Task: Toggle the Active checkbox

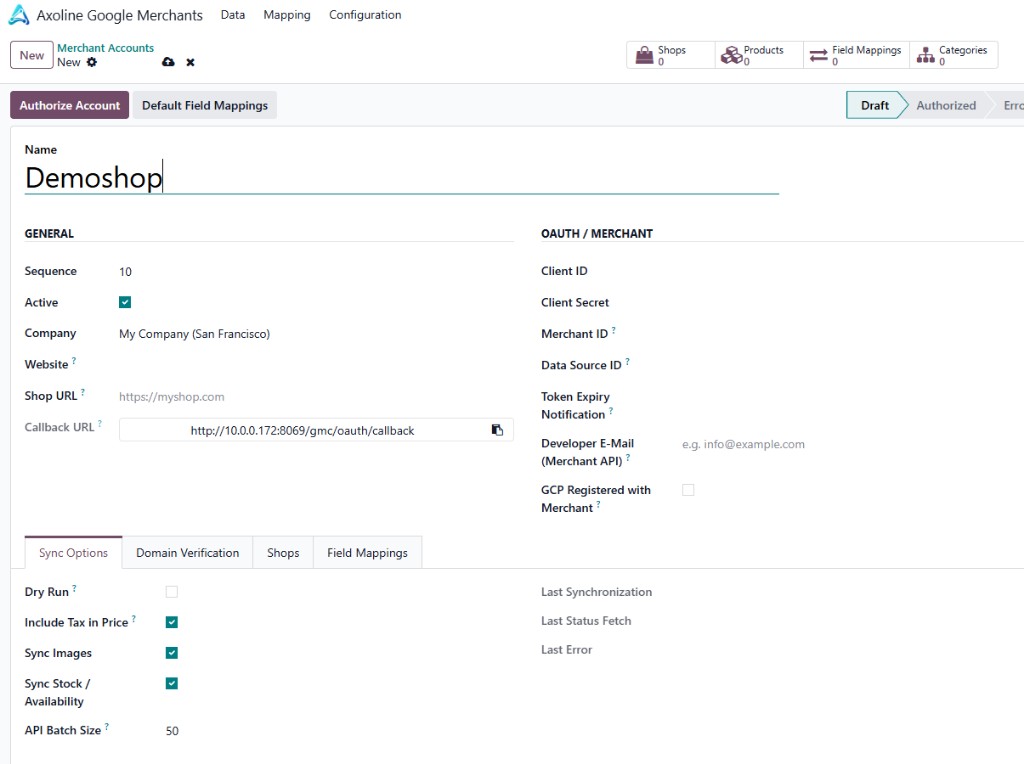Action: click(x=125, y=302)
